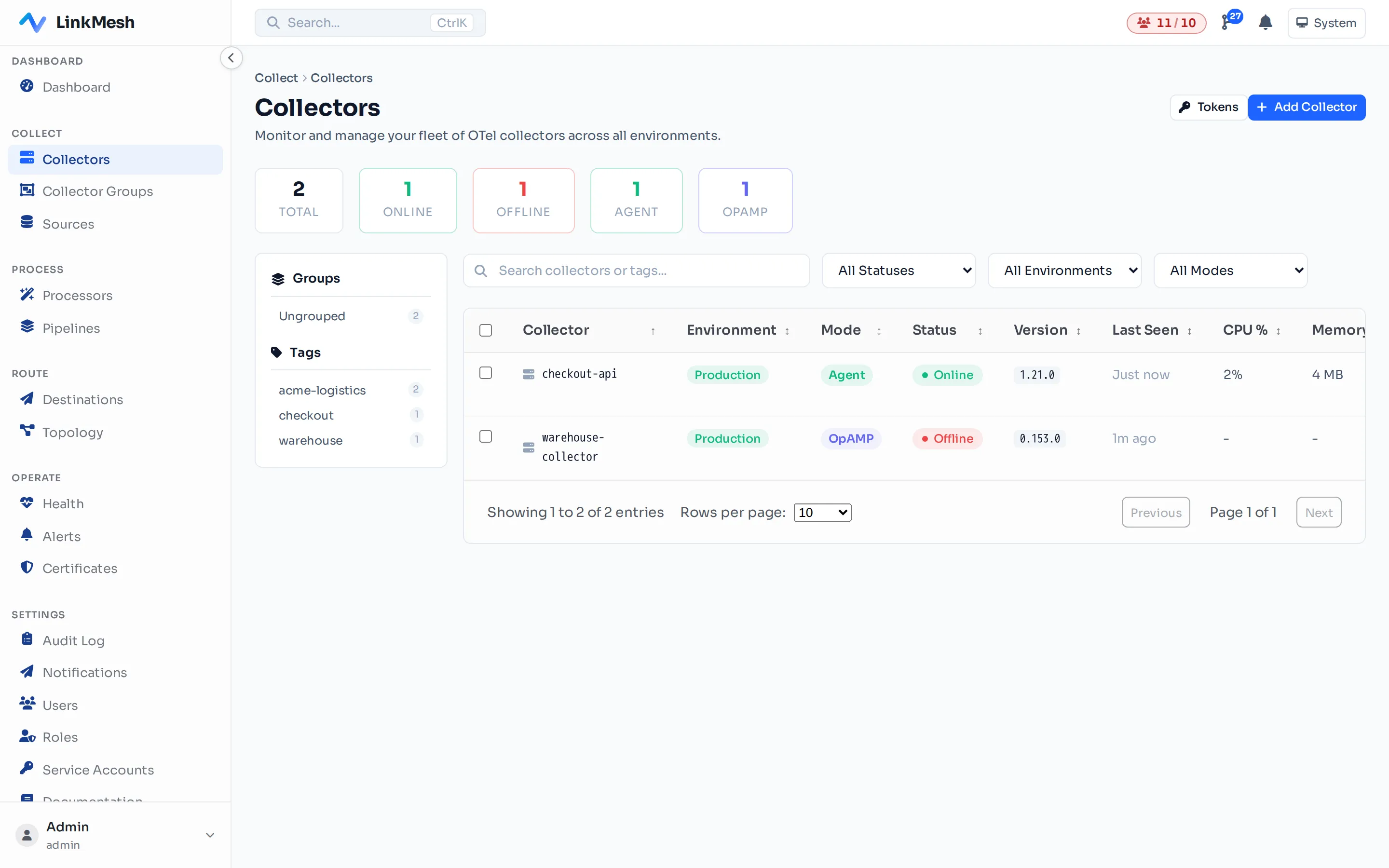The image size is (1389, 868).
Task: Go to Pipelines in sidebar
Action: pyautogui.click(x=115, y=328)
